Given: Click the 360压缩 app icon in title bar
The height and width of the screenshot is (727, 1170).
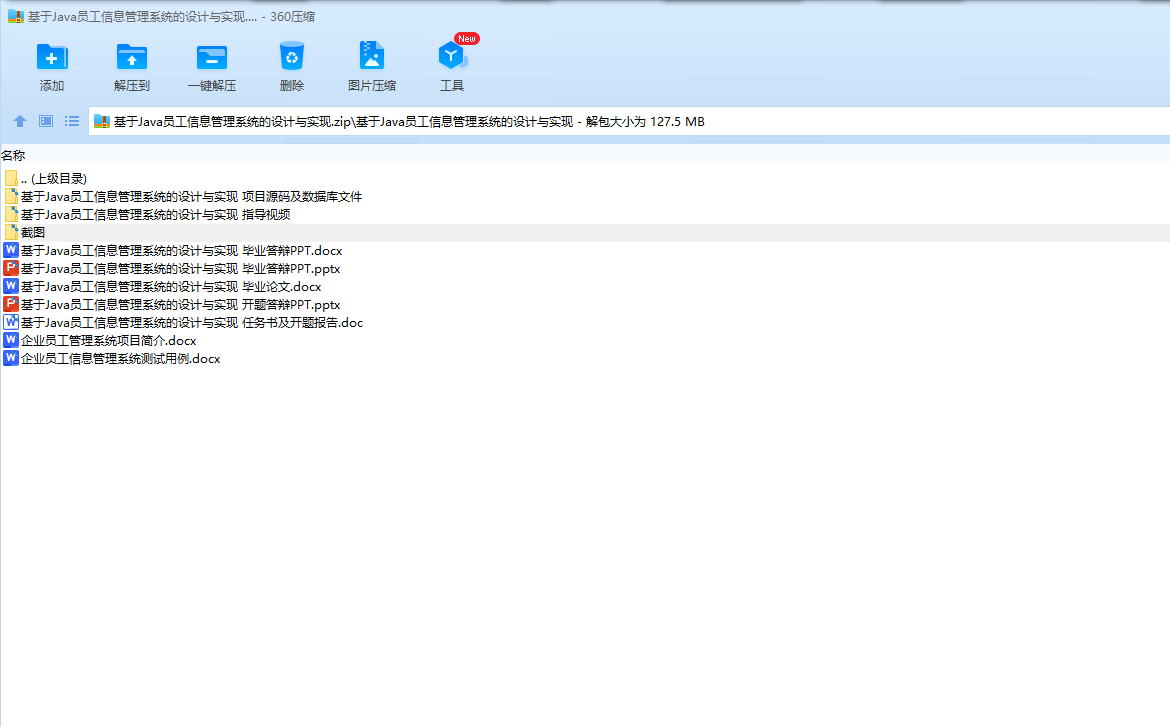Looking at the screenshot, I should [16, 16].
